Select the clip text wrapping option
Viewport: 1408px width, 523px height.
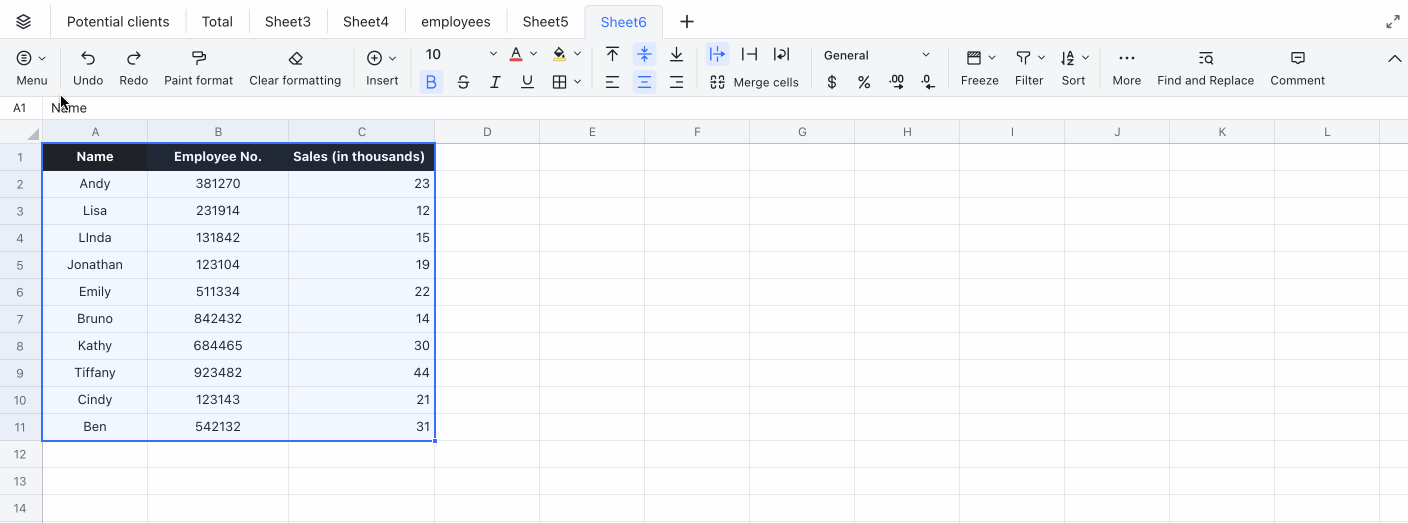(749, 54)
